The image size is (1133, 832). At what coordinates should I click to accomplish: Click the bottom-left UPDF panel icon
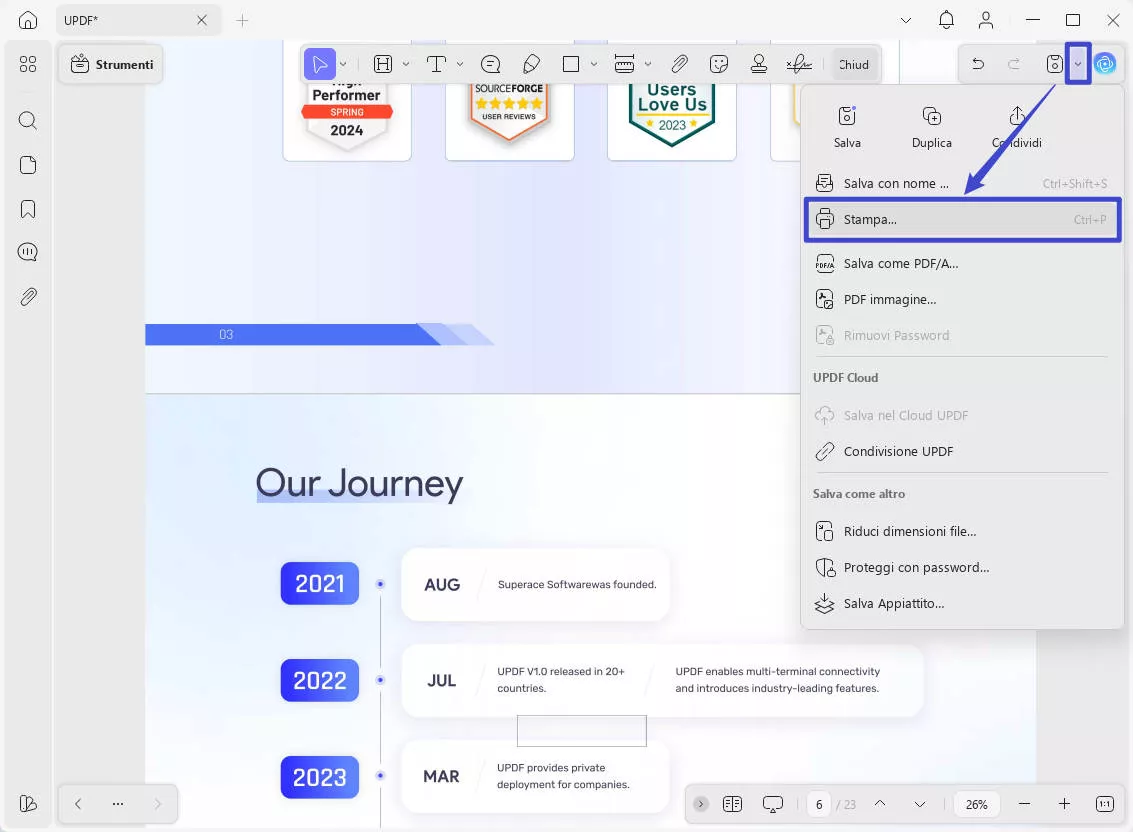[27, 803]
